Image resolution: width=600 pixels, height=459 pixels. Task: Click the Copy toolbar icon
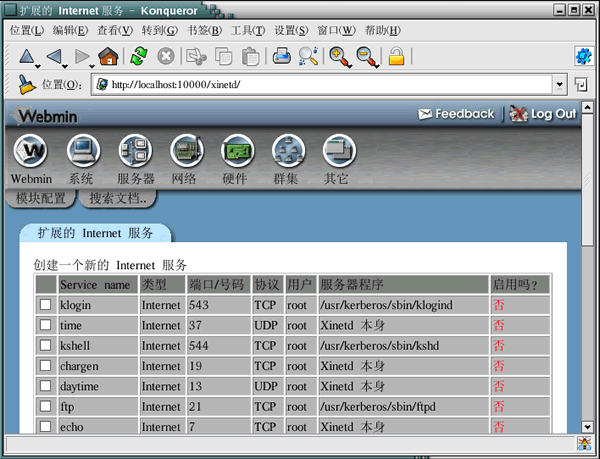click(x=223, y=56)
